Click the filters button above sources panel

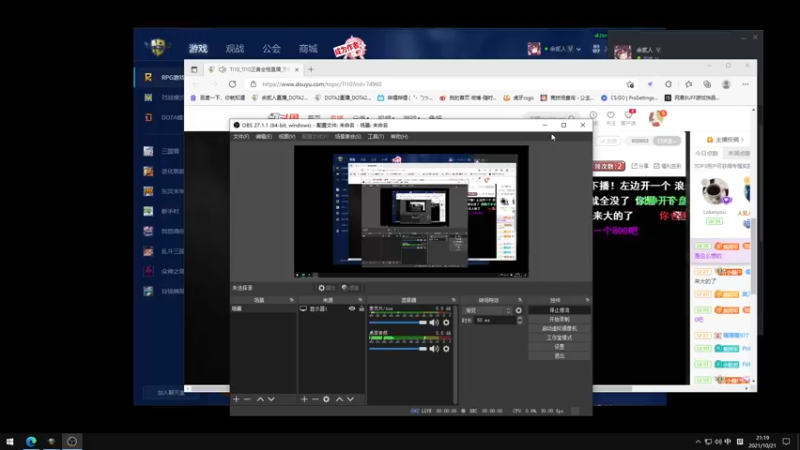pos(351,288)
